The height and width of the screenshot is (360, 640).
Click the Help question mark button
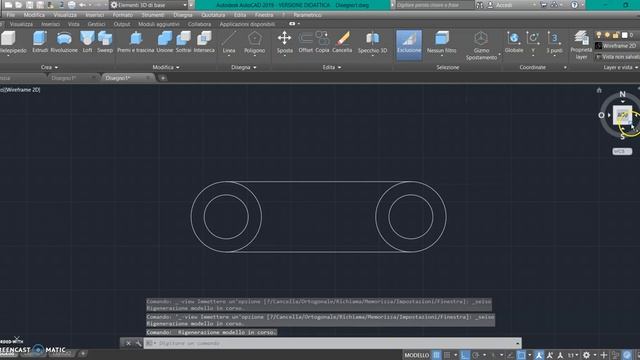coord(574,5)
